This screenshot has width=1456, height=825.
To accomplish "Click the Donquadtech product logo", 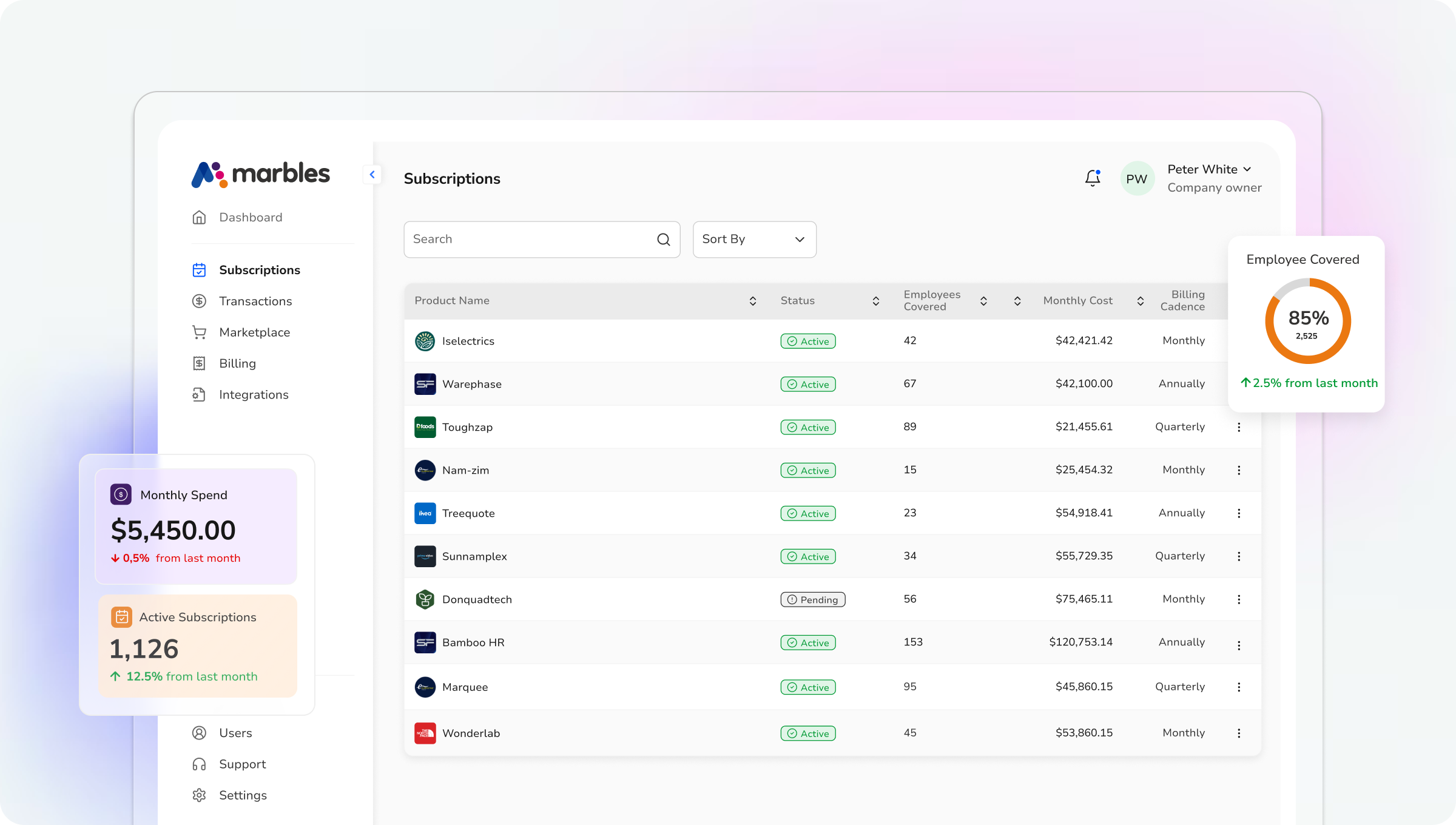I will point(425,599).
